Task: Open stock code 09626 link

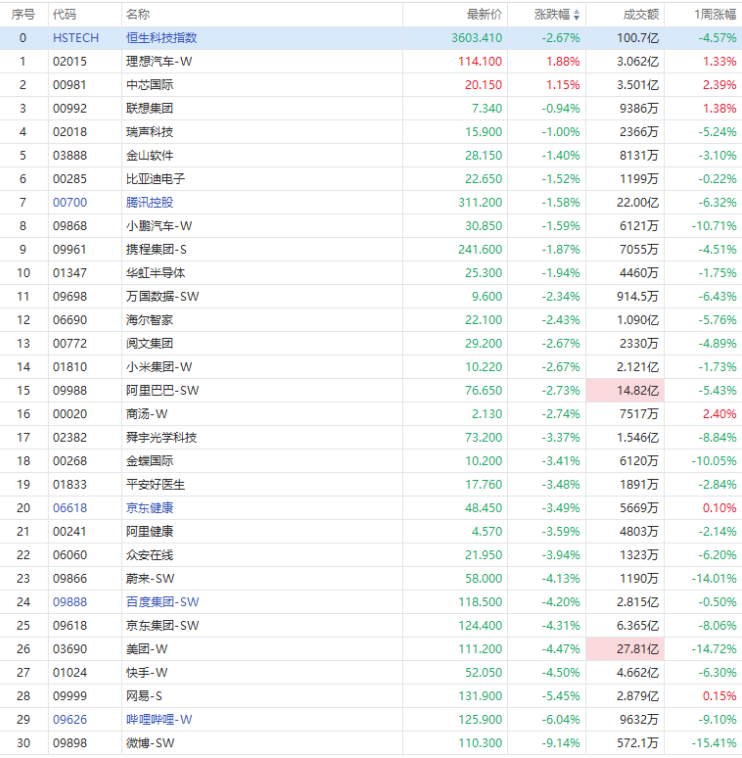Action: (x=70, y=719)
